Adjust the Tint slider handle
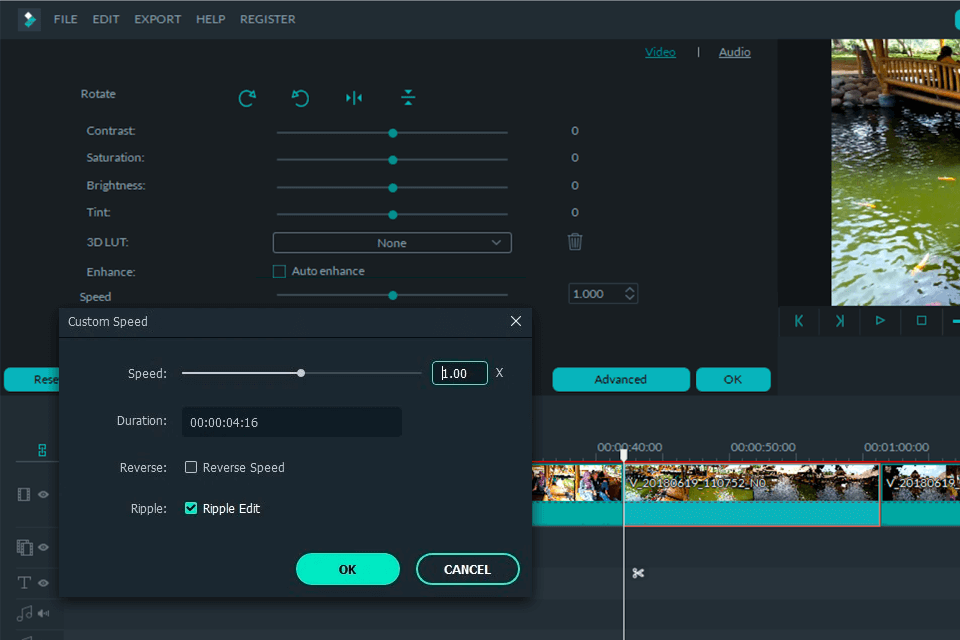Screen dimensions: 960x640 [x=393, y=214]
